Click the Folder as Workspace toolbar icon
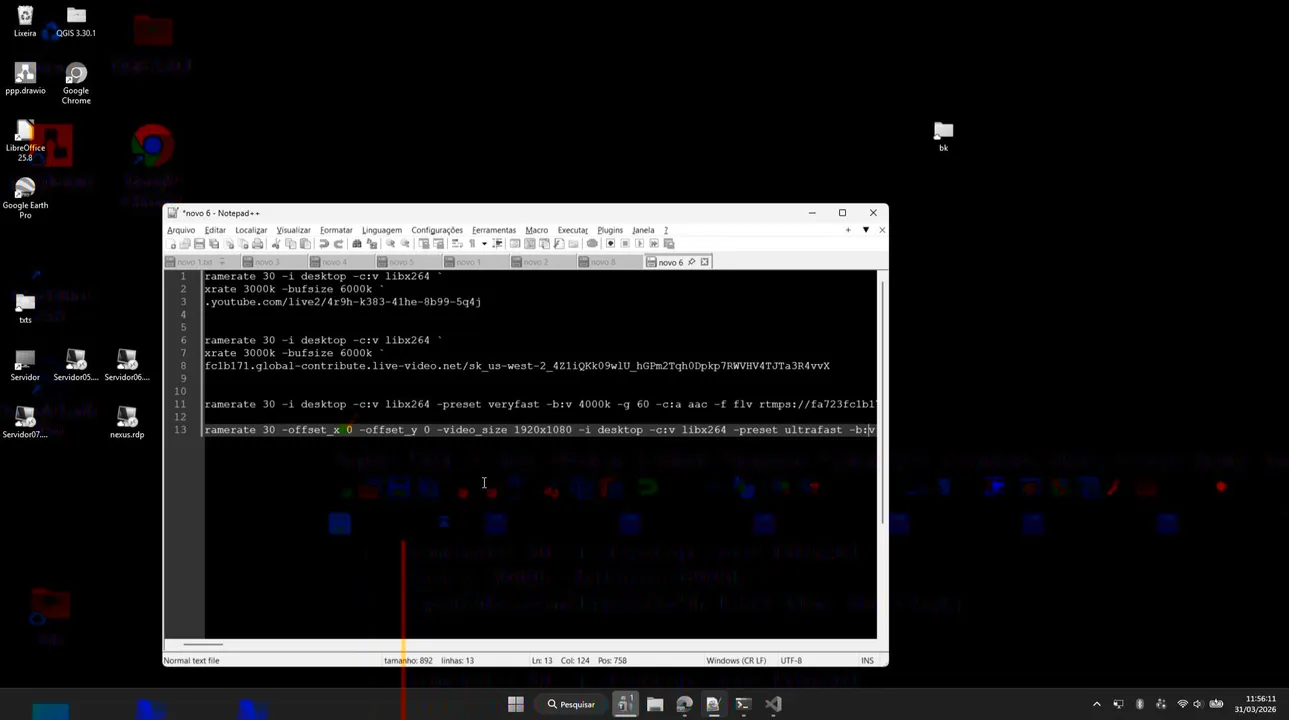The image size is (1289, 720). (x=573, y=244)
